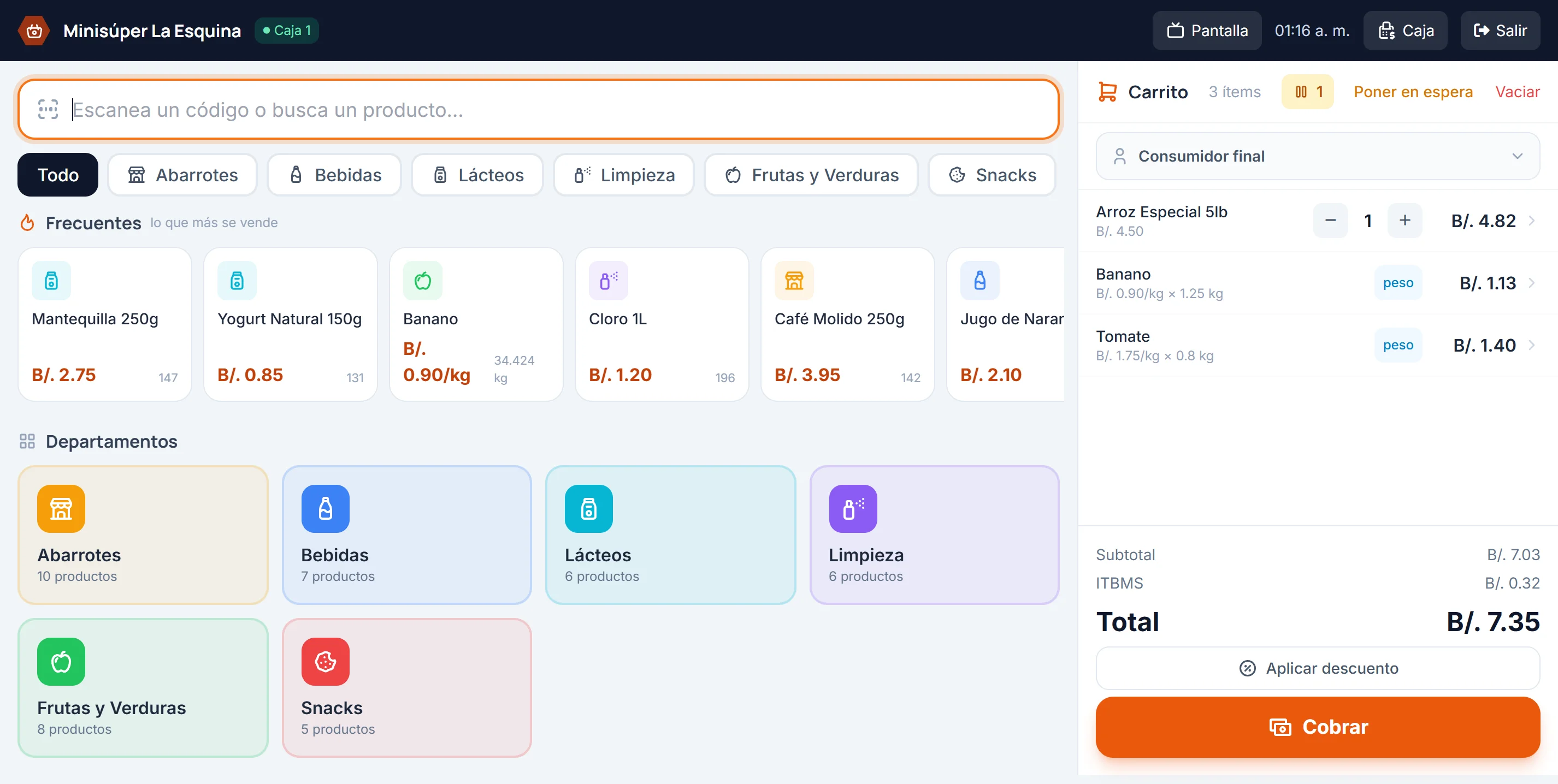Click the purple Limpieza department icon
This screenshot has width=1558, height=784.
pyautogui.click(x=853, y=508)
